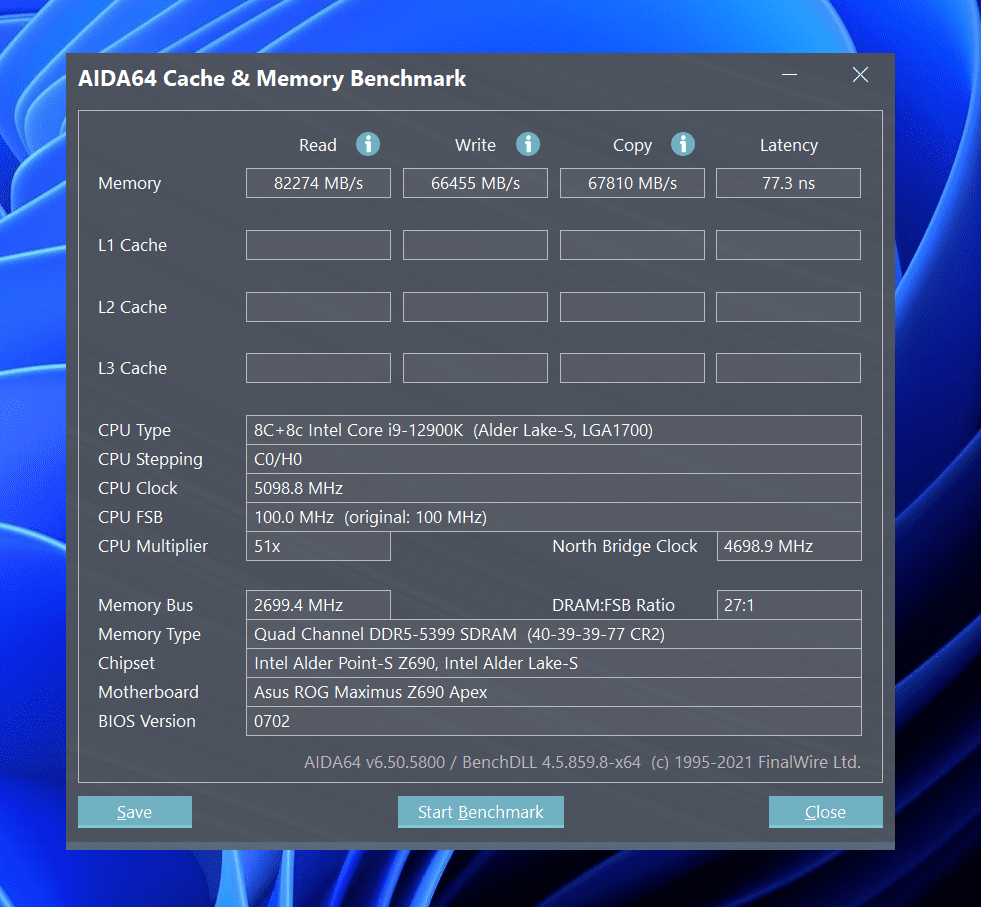Click the CPU Clock label
Viewport: 981px width, 907px height.
tap(138, 488)
